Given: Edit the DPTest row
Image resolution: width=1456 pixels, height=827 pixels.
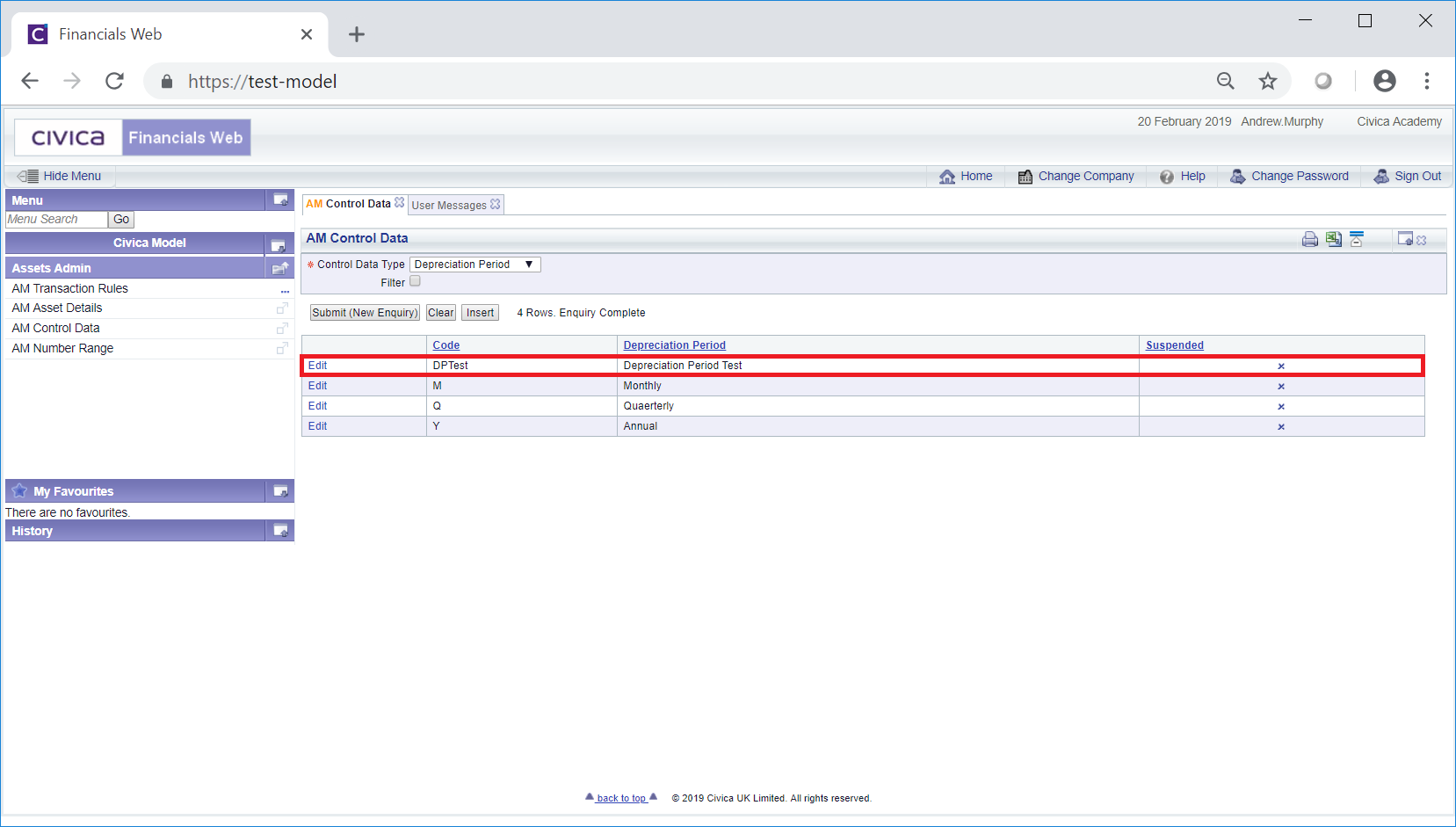Looking at the screenshot, I should click(x=317, y=366).
